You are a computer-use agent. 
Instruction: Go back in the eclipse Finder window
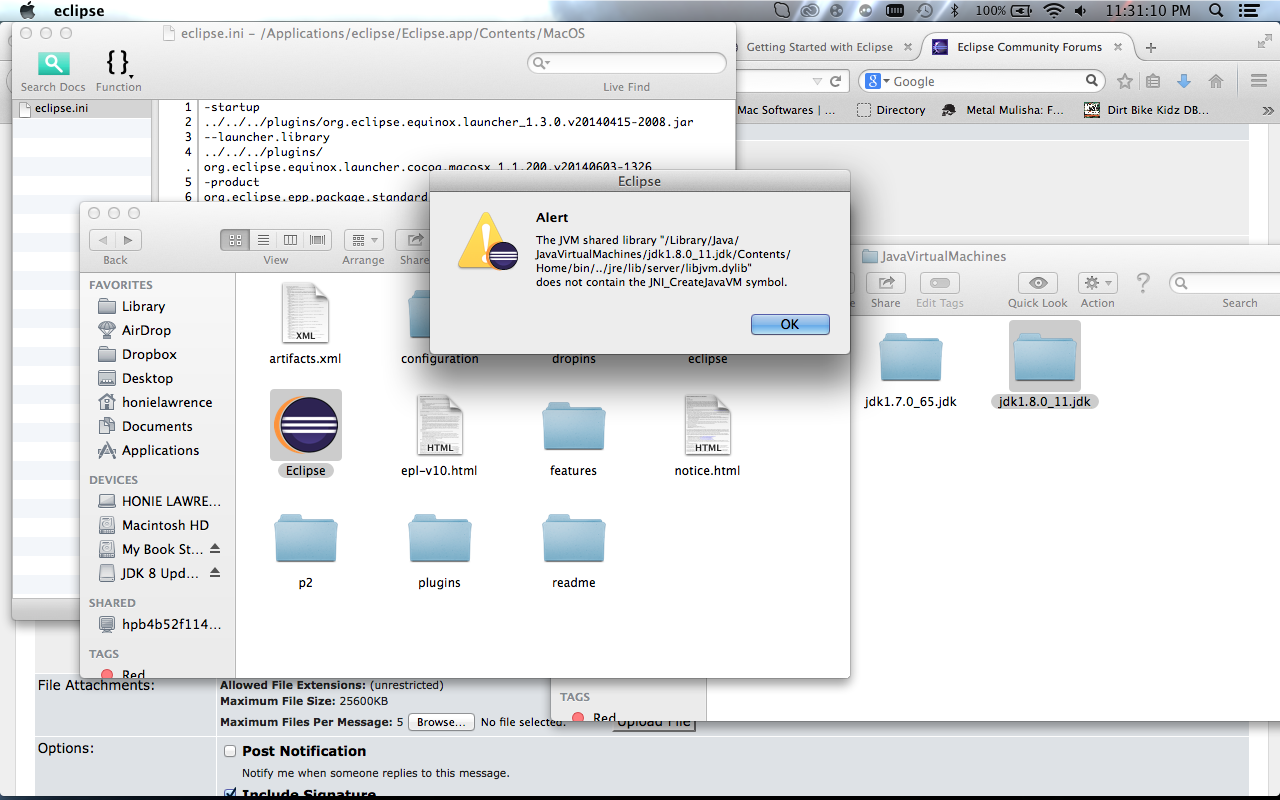[x=103, y=240]
